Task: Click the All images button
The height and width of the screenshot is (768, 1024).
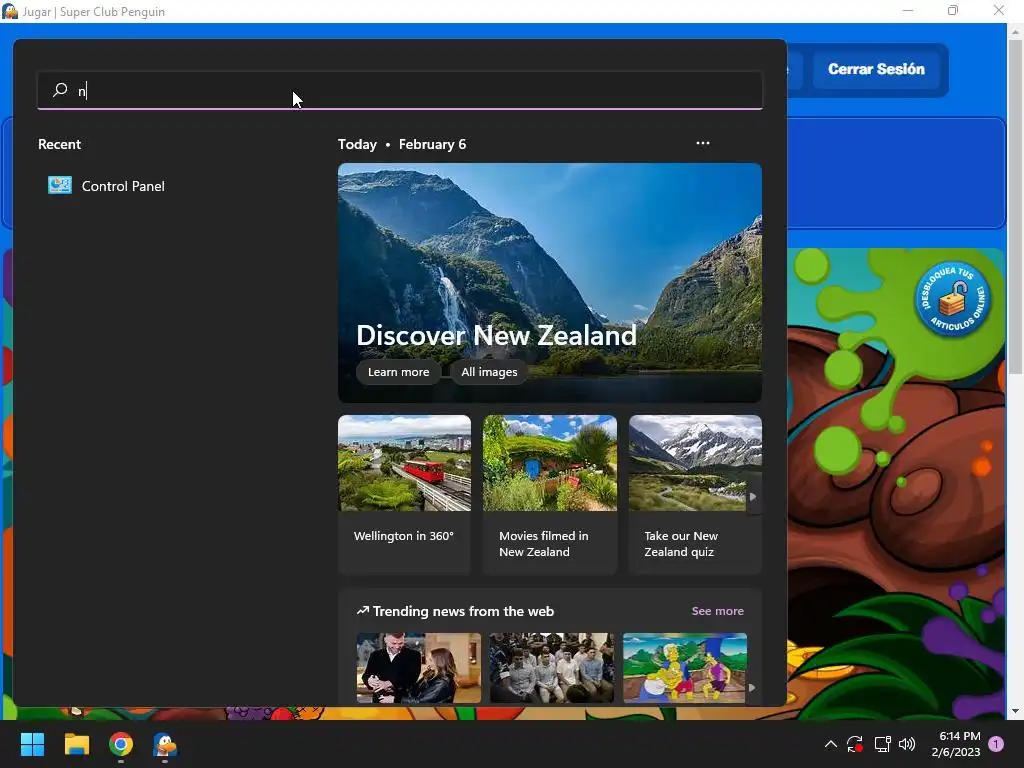Action: (489, 372)
